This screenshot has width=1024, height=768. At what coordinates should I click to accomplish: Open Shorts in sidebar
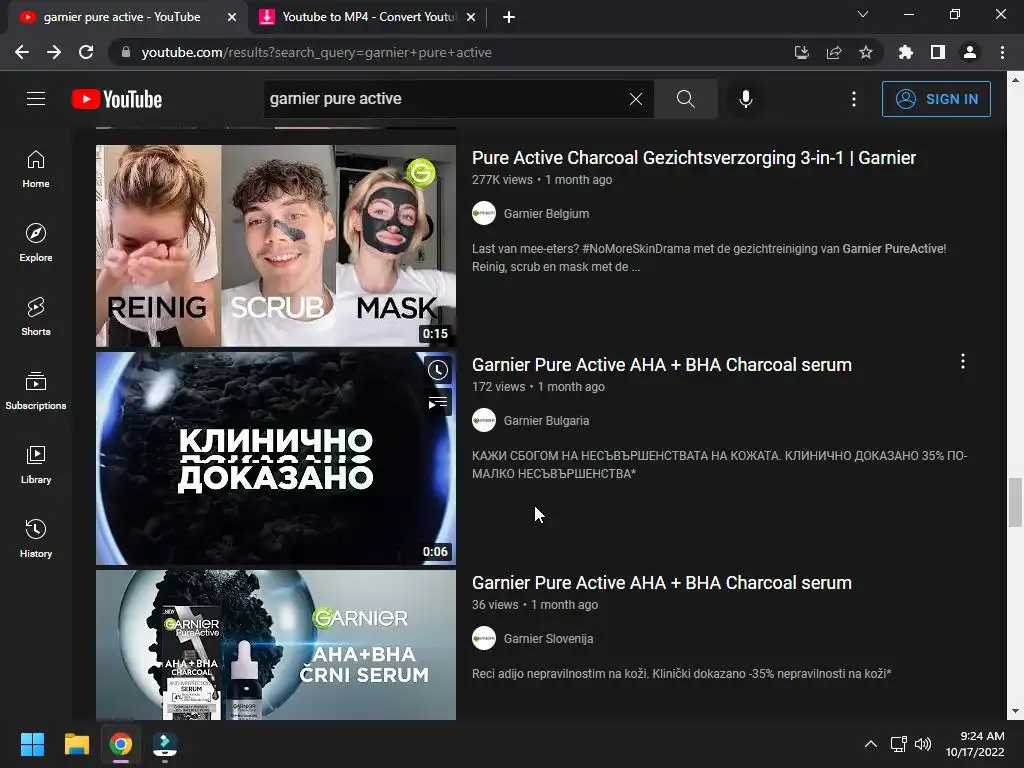[36, 317]
